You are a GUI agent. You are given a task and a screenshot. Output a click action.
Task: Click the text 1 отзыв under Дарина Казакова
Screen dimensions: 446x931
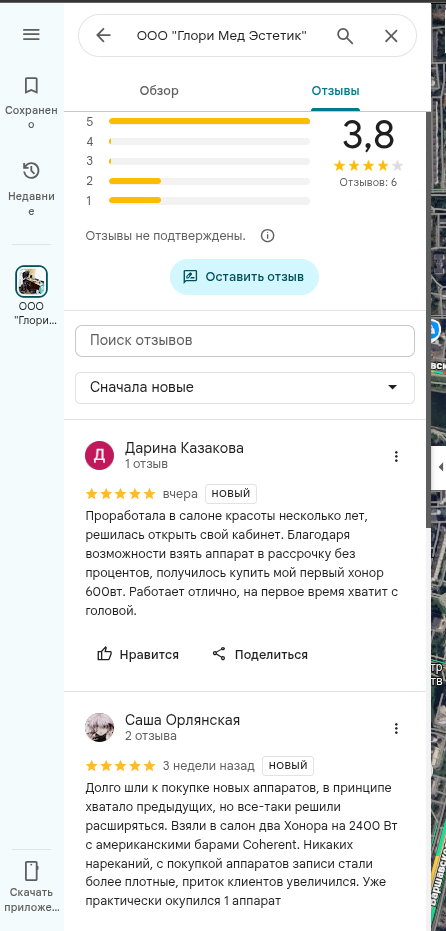146,464
